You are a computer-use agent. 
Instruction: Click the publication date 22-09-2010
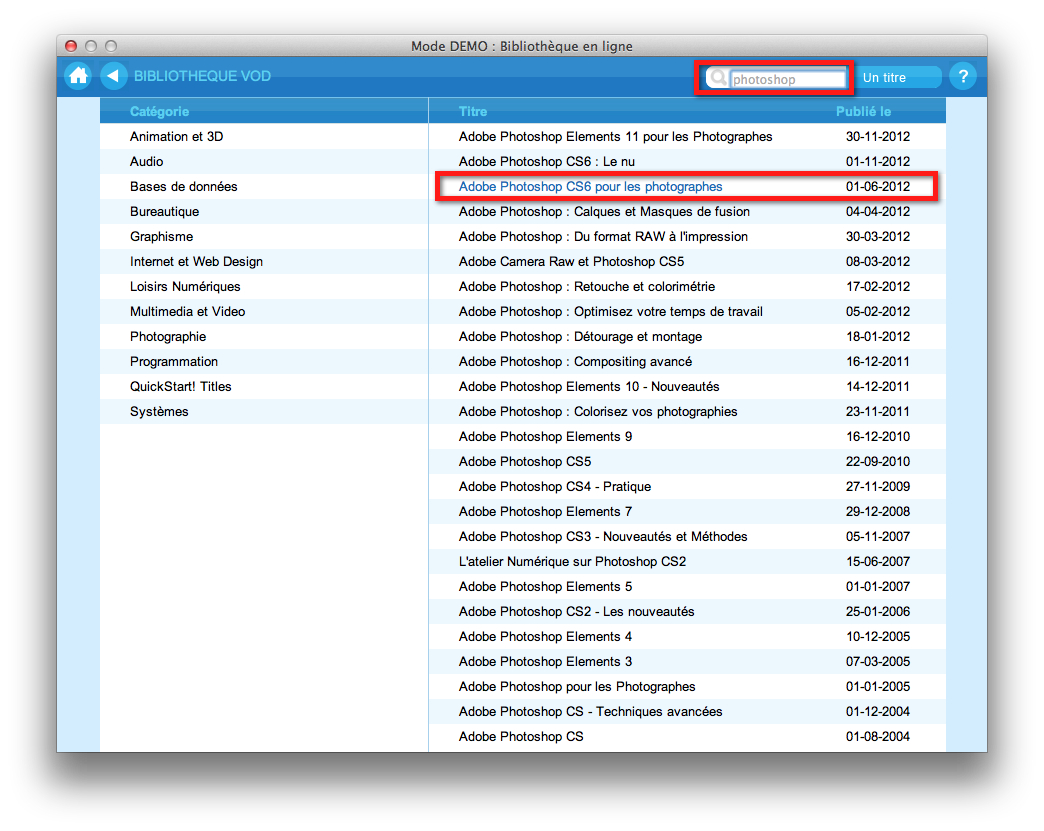click(x=878, y=461)
